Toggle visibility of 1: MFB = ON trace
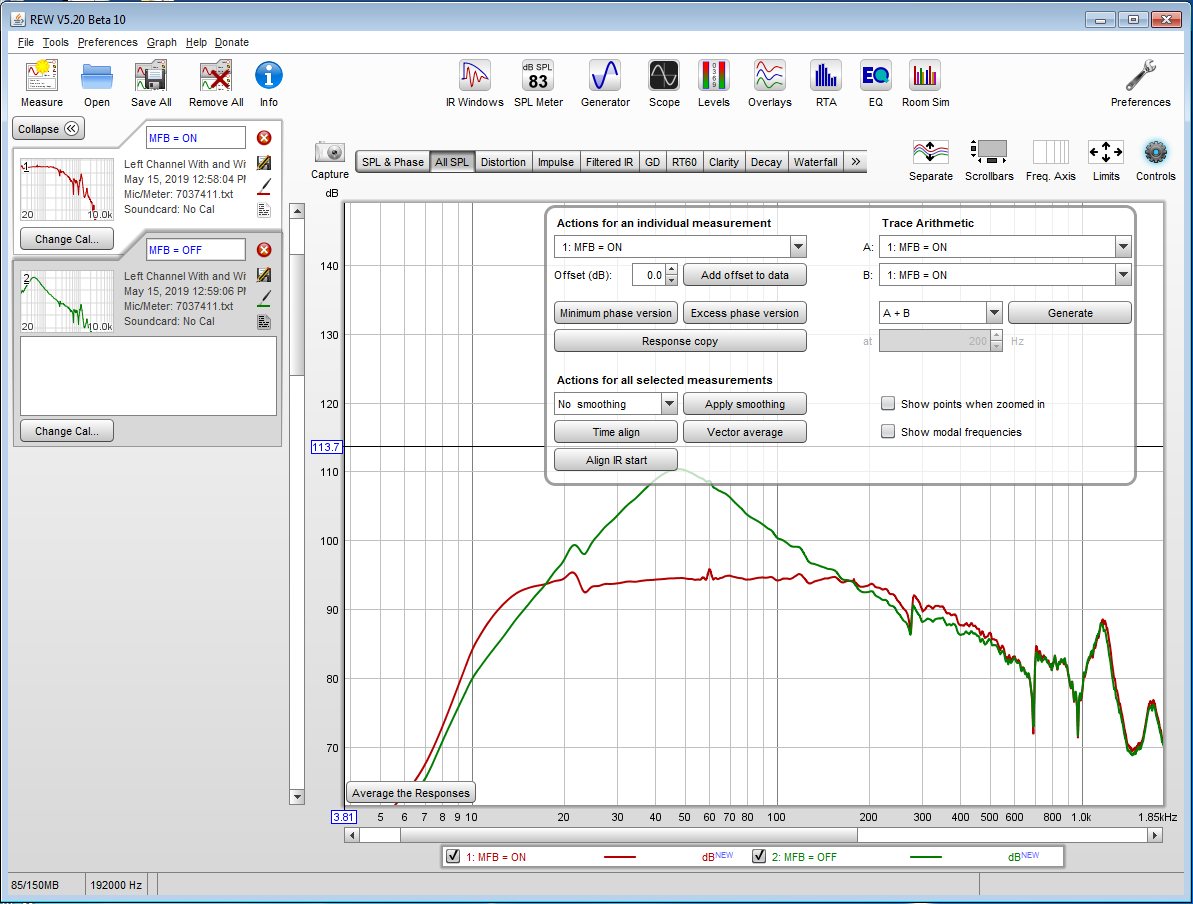Image resolution: width=1193 pixels, height=904 pixels. pyautogui.click(x=453, y=856)
